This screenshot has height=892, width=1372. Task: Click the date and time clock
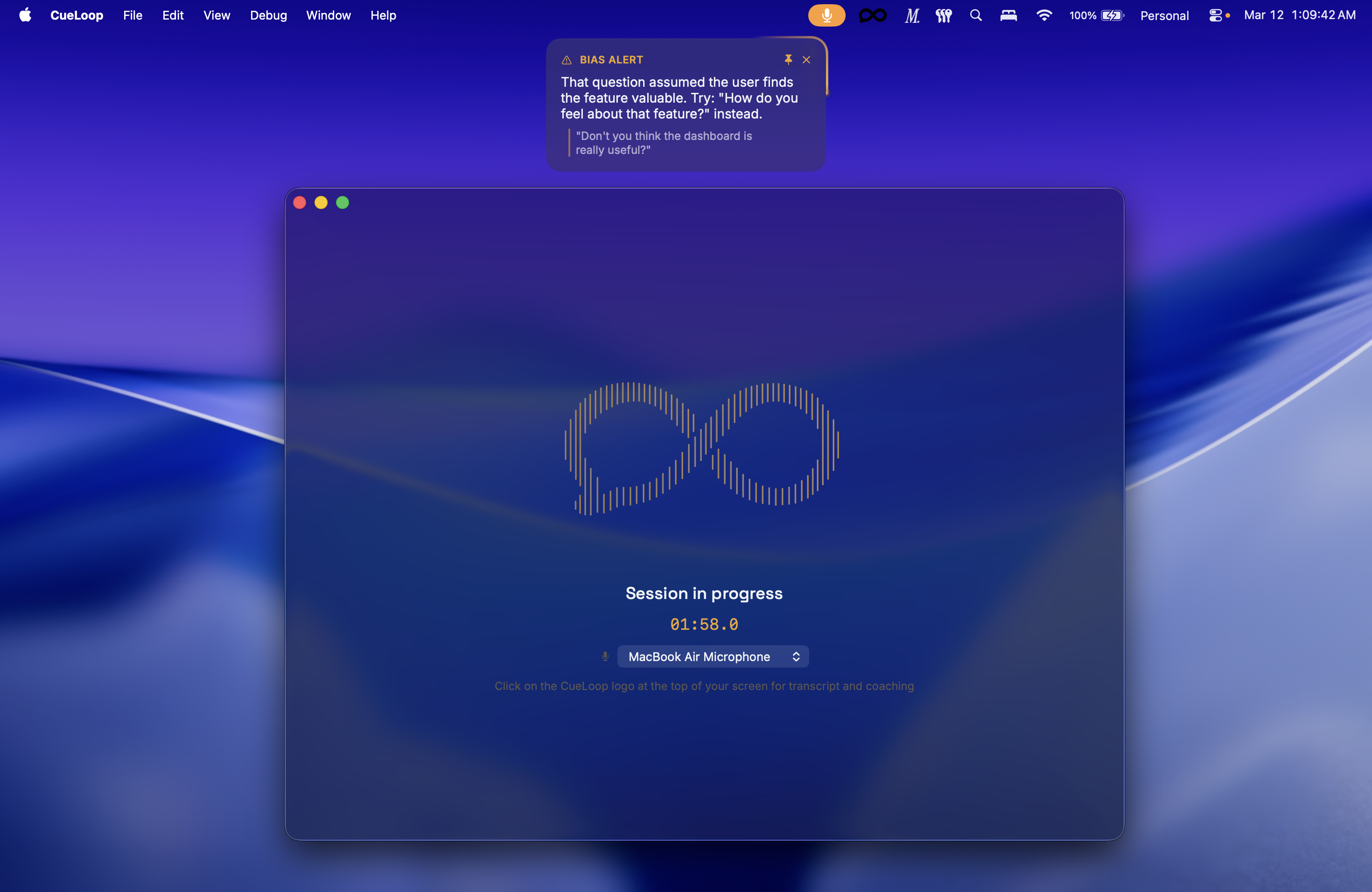point(1299,15)
